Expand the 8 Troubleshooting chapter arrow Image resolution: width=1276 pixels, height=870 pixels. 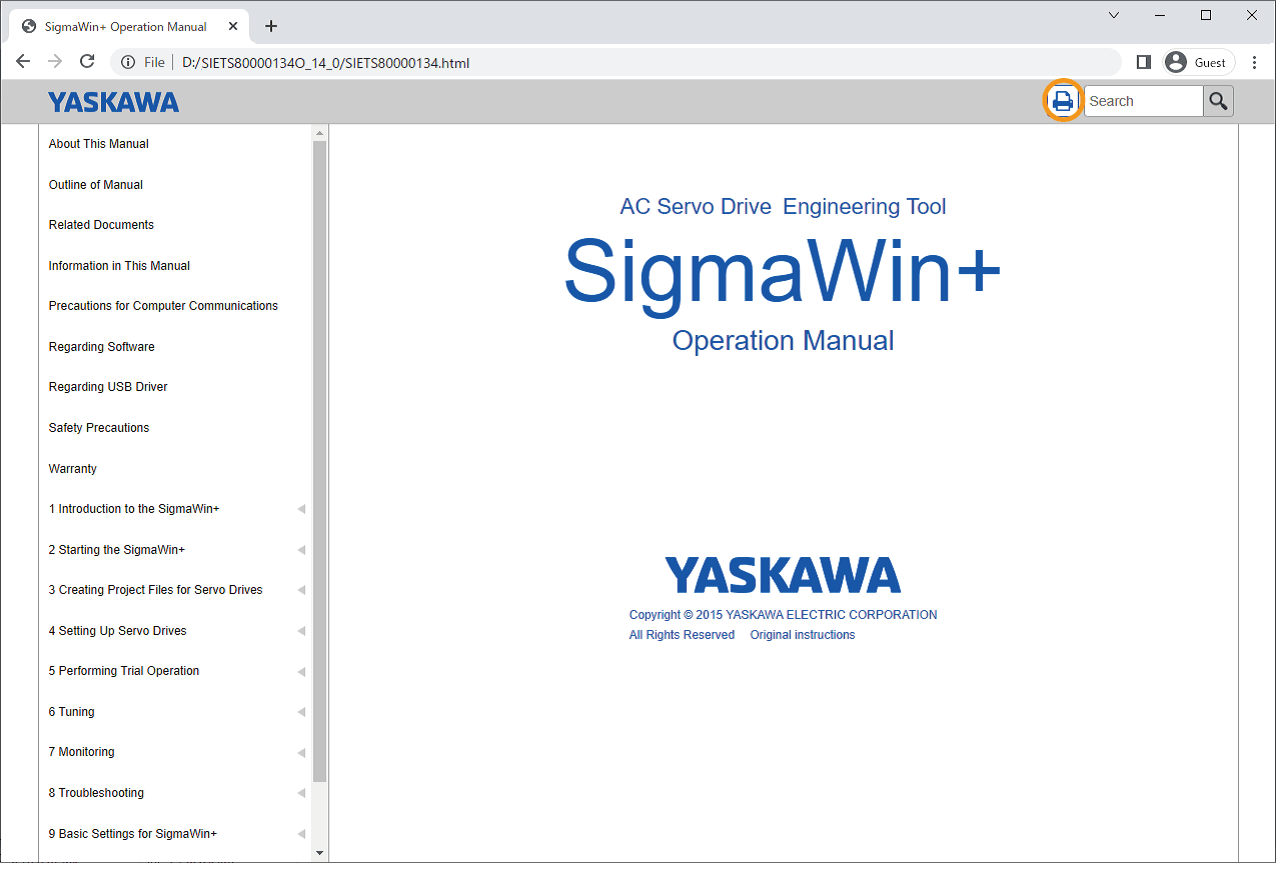point(301,793)
